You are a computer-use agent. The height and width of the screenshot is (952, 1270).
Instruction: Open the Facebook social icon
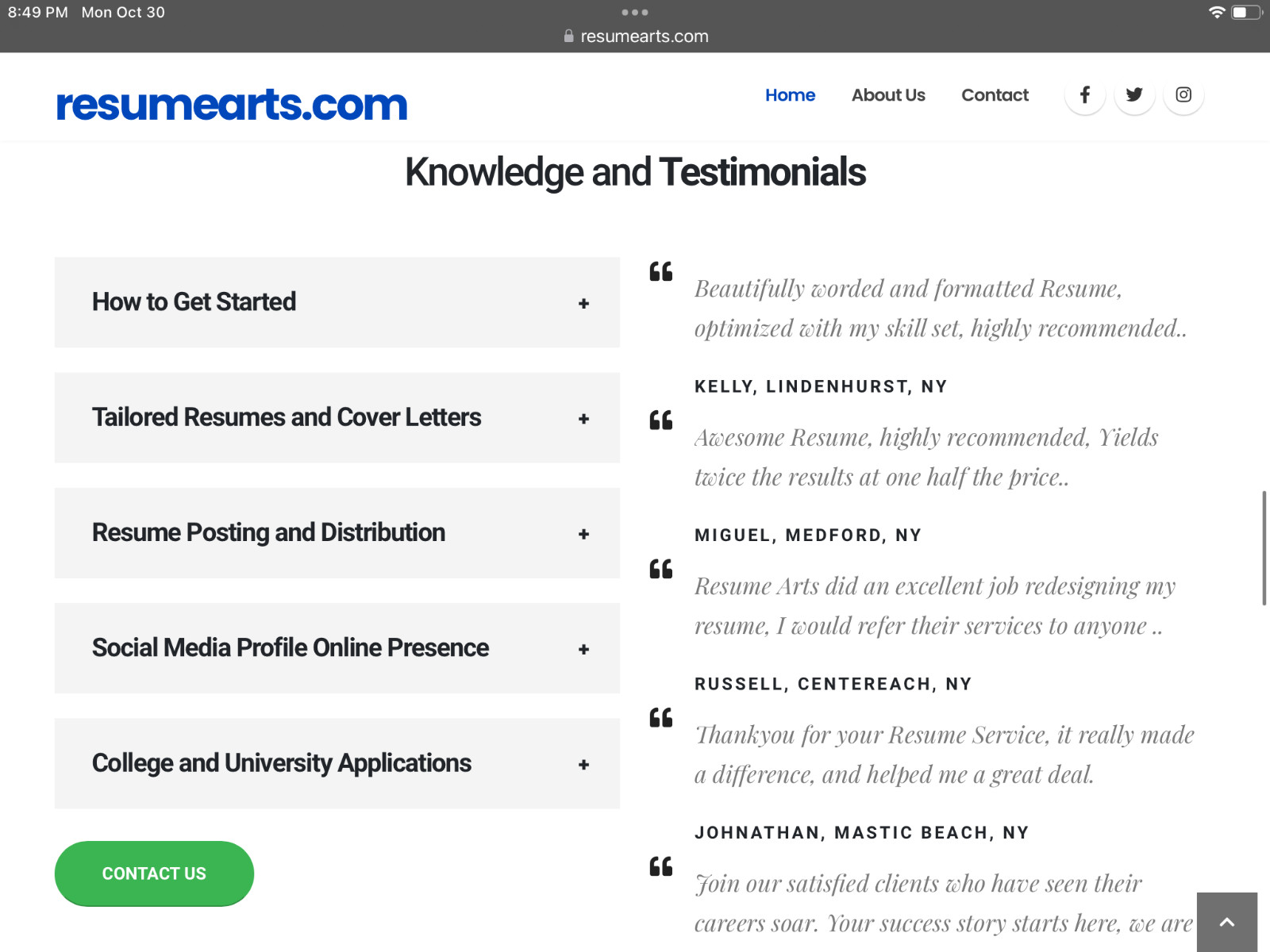point(1085,94)
